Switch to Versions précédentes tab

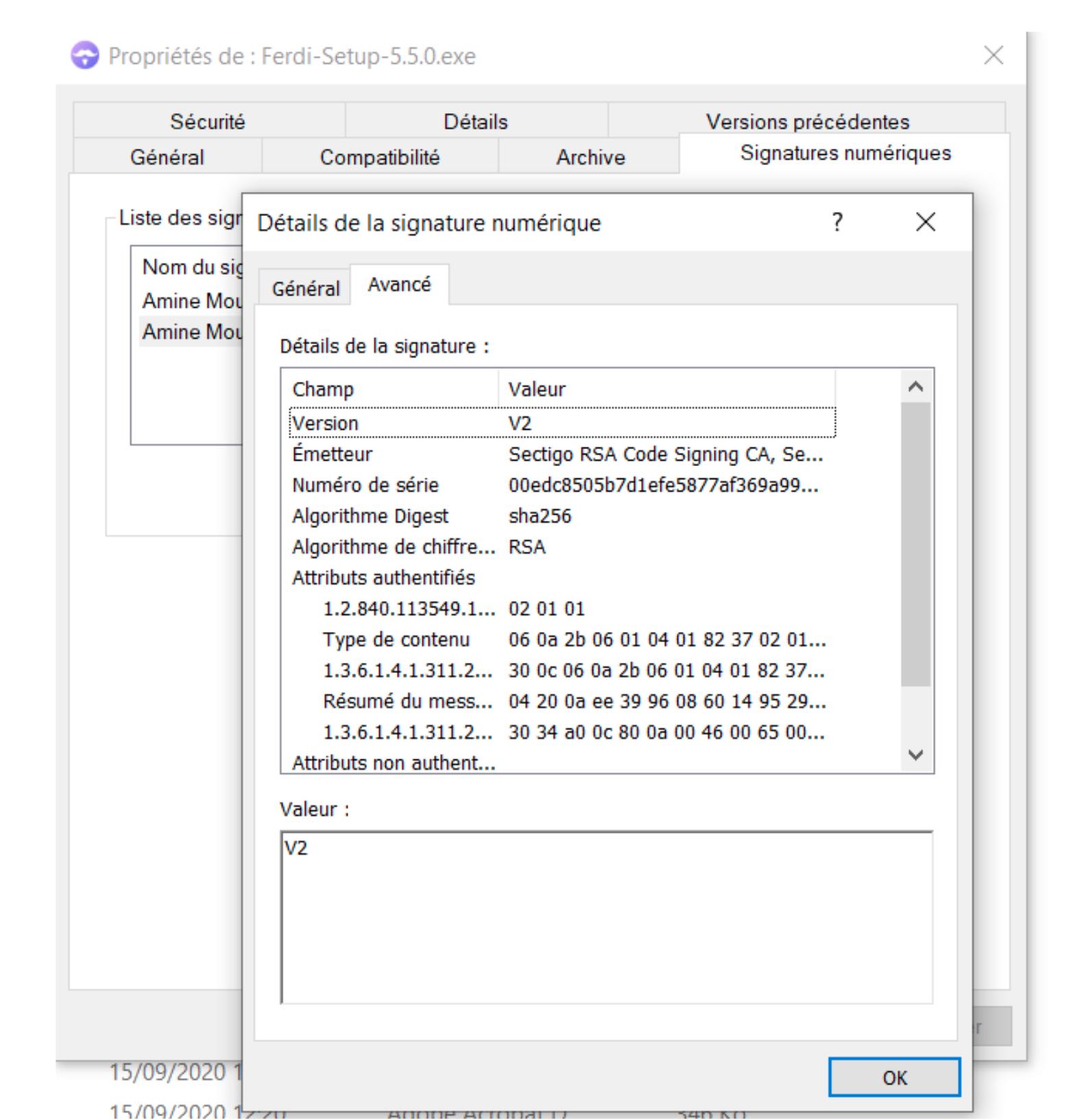click(807, 121)
